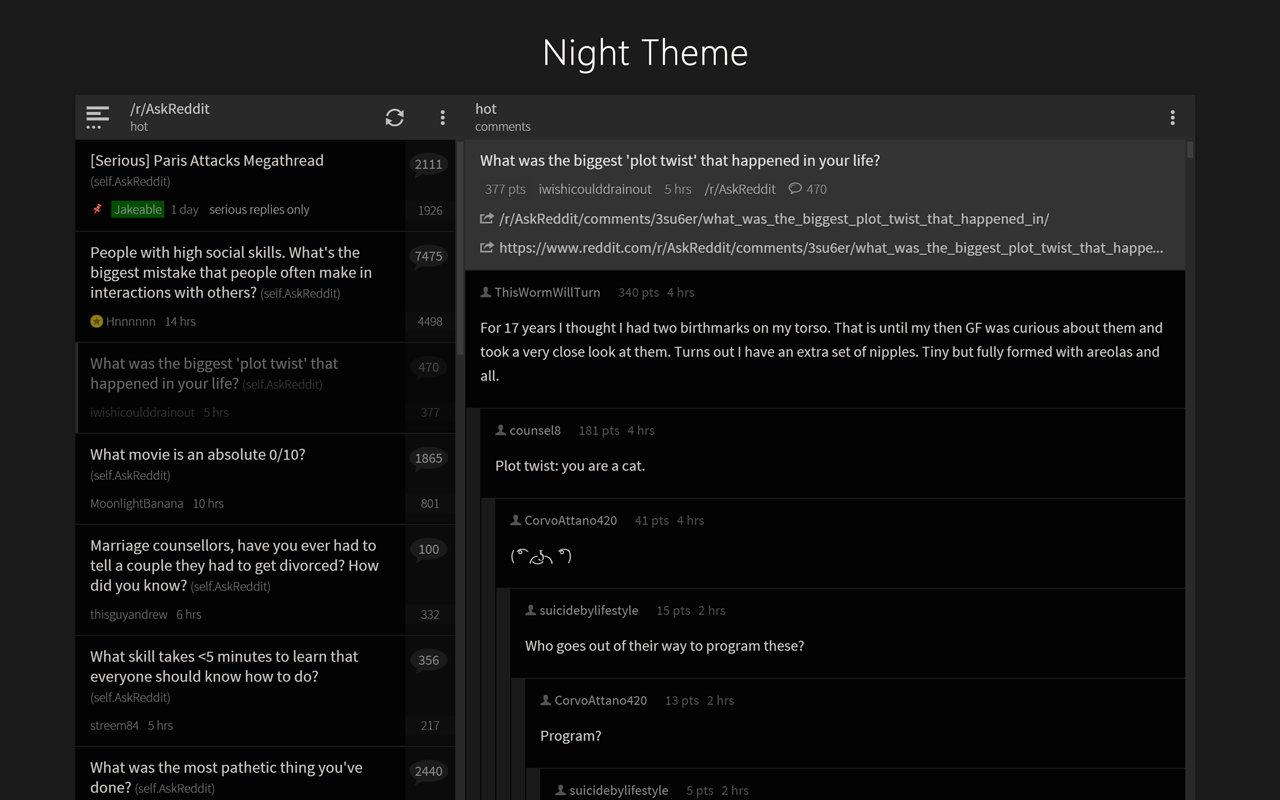Open counsel8 user profile
Screen dimensions: 1280x800
click(535, 430)
